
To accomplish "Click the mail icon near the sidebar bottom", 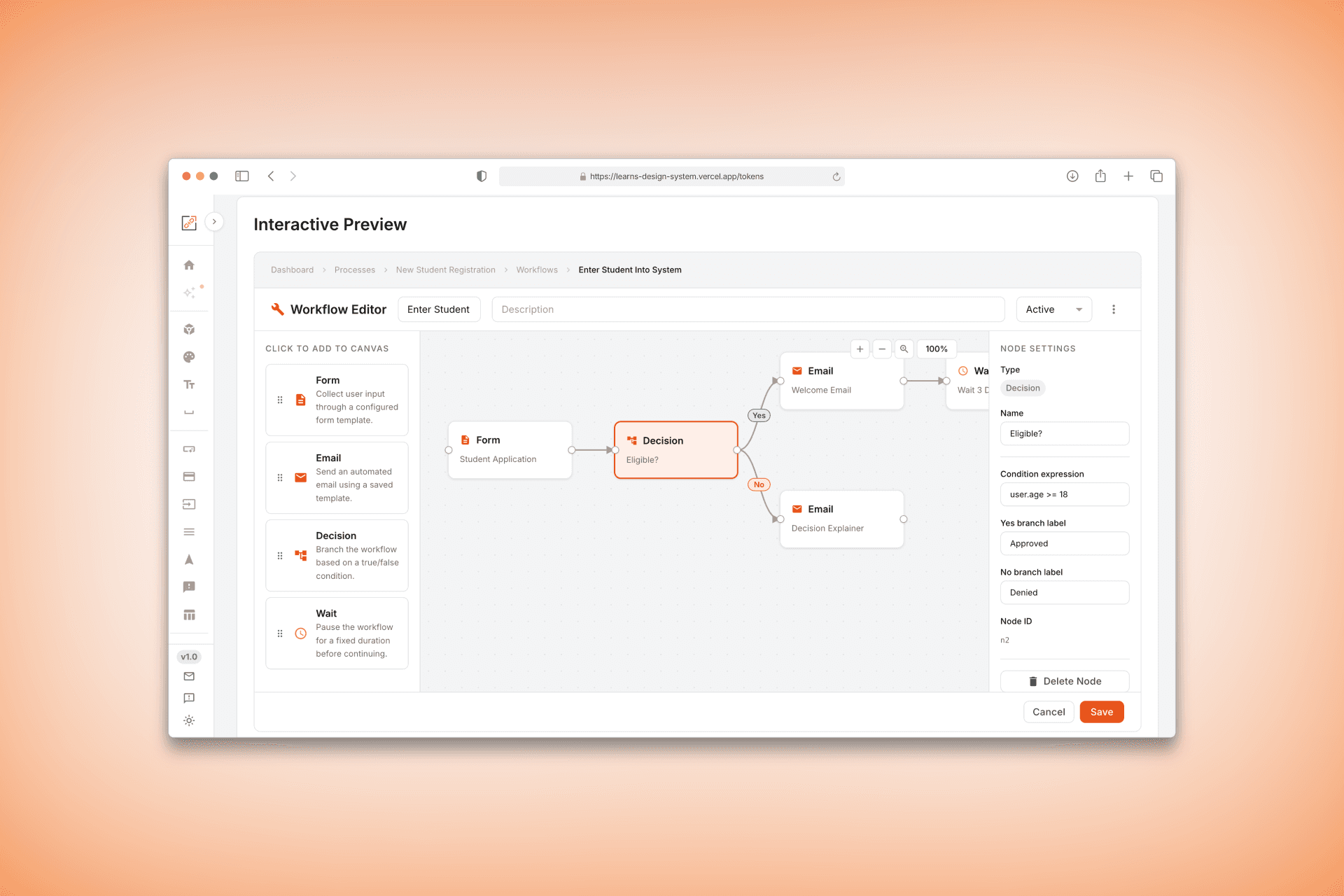I will (189, 676).
